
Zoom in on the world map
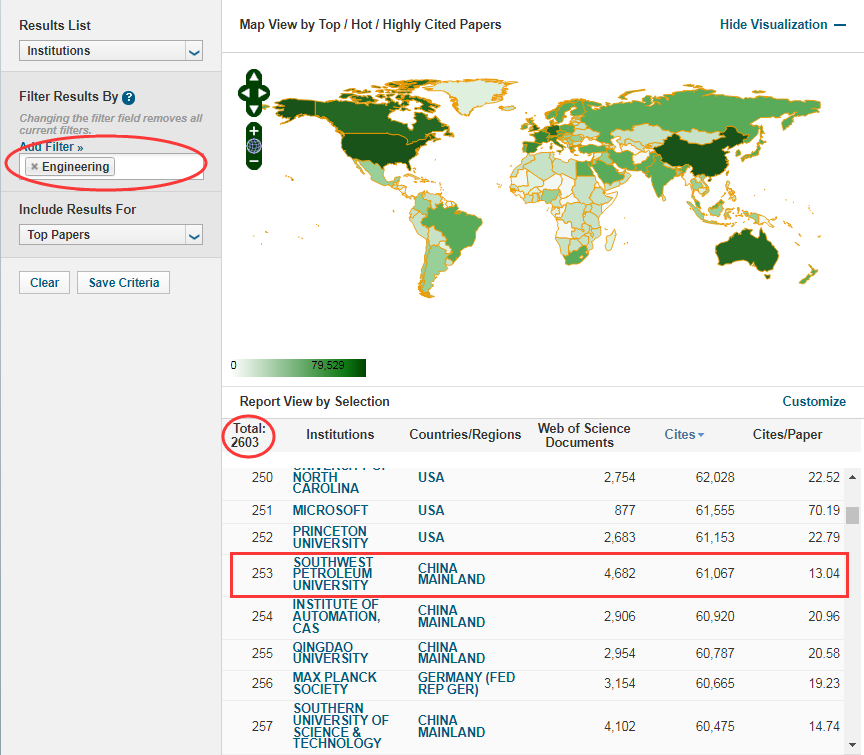254,131
